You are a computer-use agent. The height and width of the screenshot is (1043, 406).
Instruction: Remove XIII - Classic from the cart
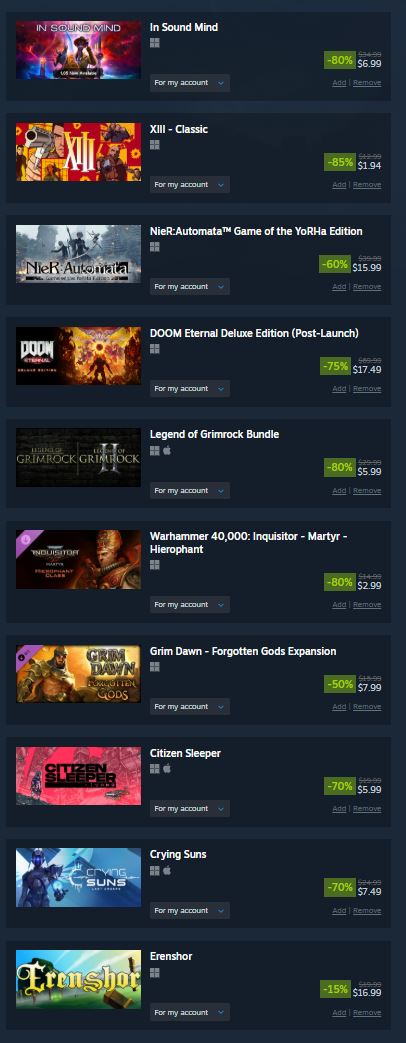(367, 185)
